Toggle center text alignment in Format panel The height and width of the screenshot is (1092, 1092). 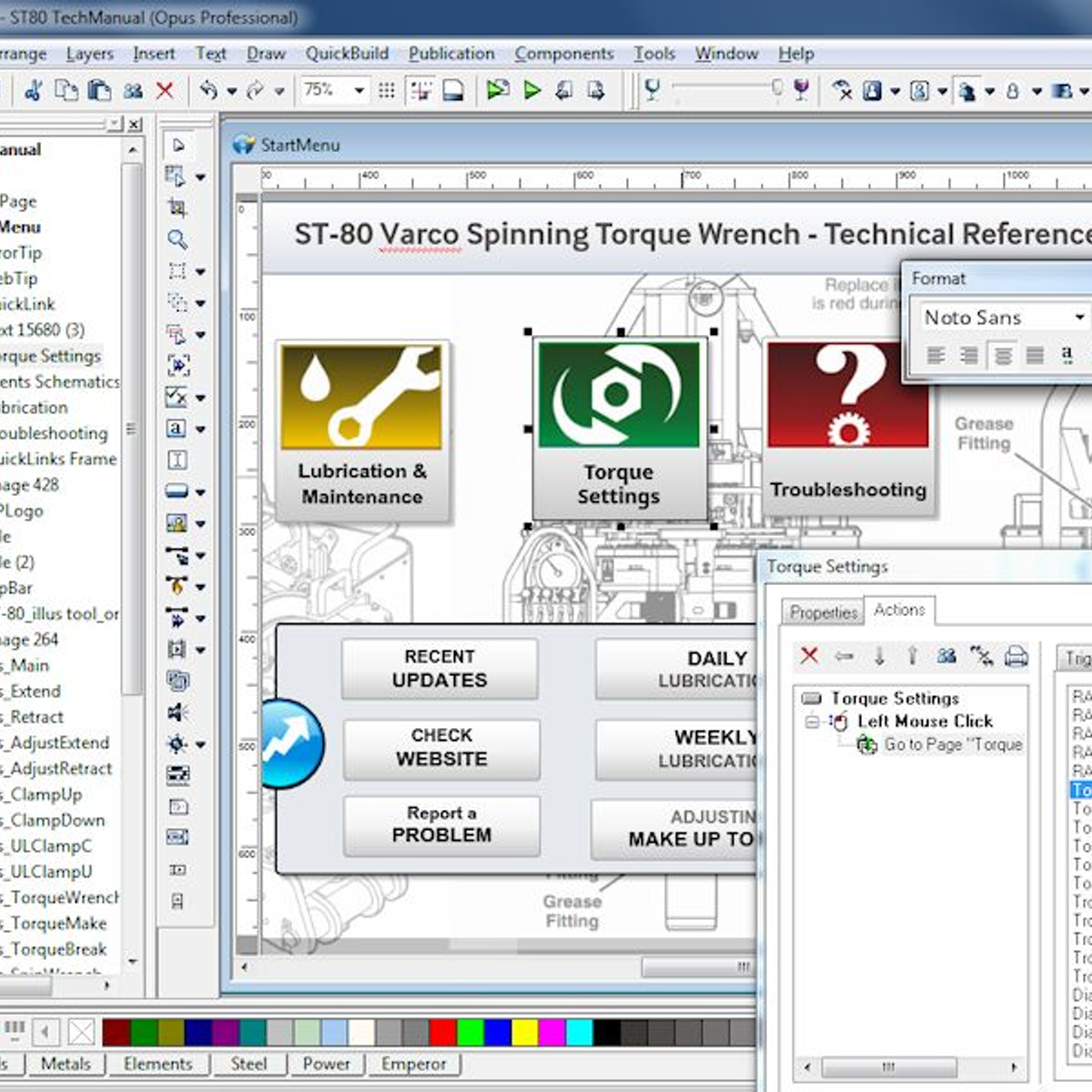(x=1002, y=356)
